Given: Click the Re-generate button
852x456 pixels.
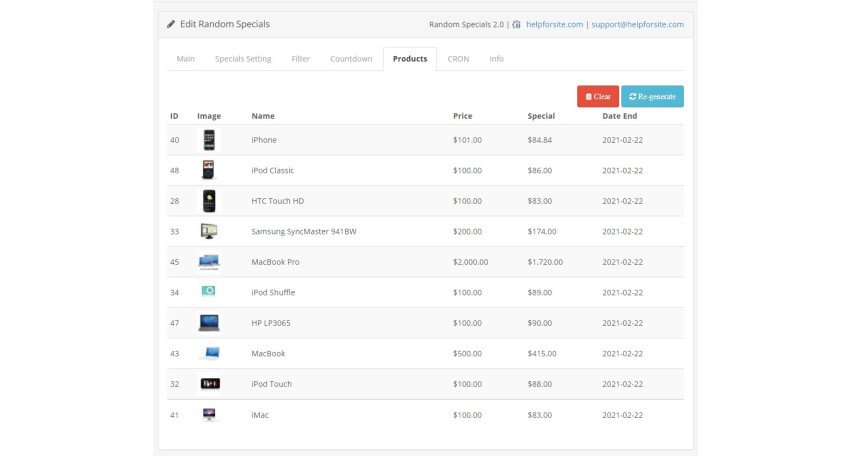Looking at the screenshot, I should [652, 96].
